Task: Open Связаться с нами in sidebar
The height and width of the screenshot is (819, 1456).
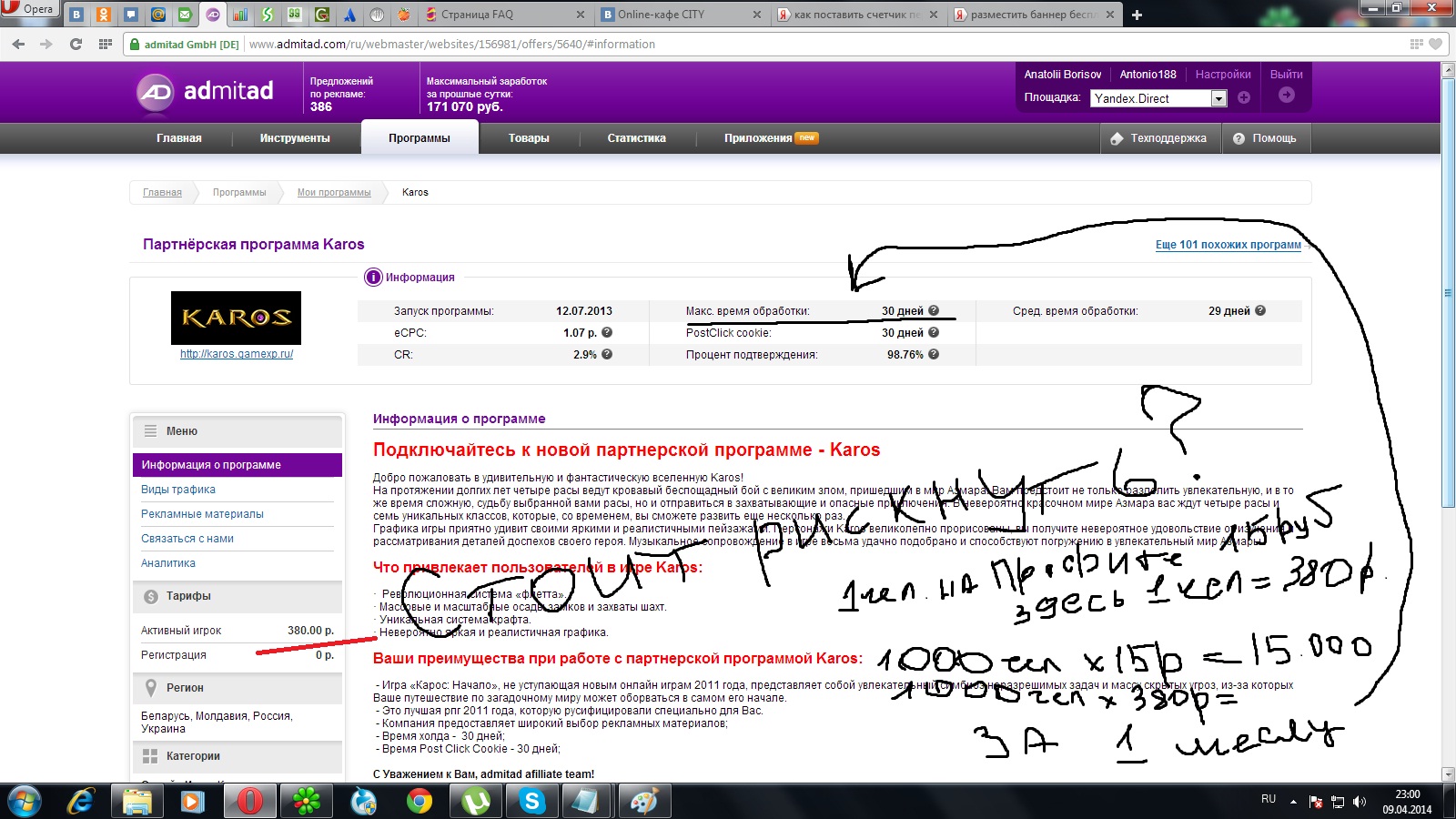Action: (x=187, y=539)
